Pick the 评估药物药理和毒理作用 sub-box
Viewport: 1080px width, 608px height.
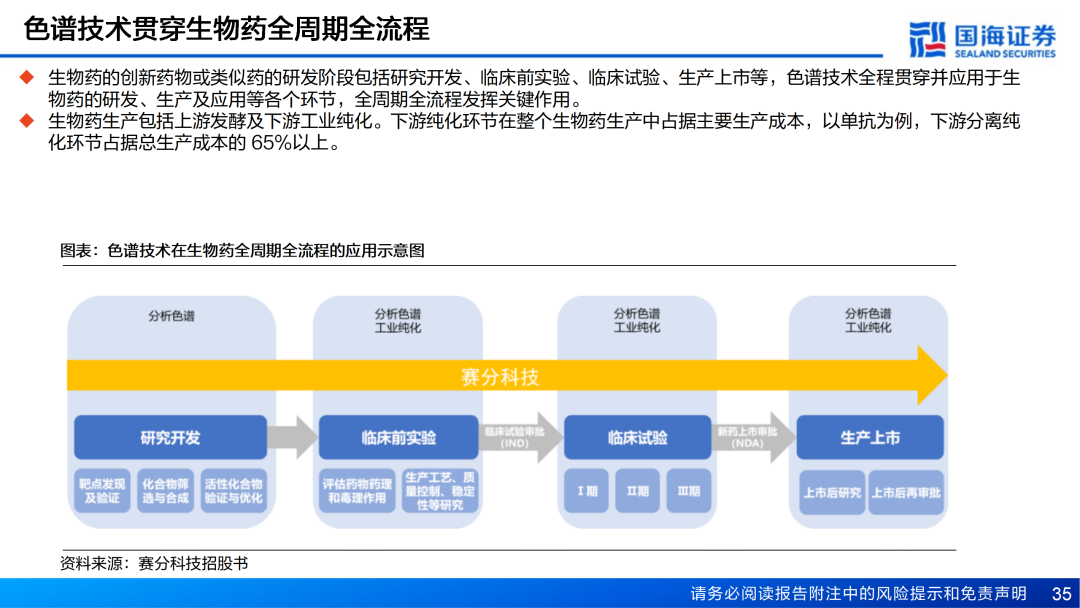pyautogui.click(x=357, y=491)
